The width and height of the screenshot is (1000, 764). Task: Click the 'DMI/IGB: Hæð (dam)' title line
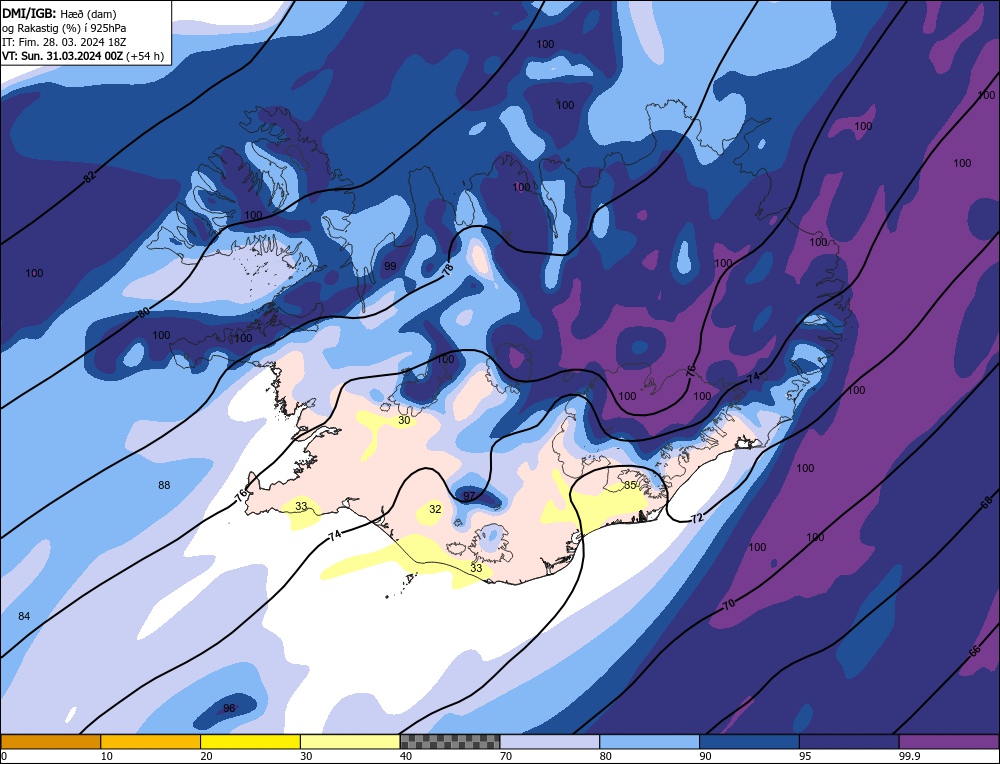59,13
